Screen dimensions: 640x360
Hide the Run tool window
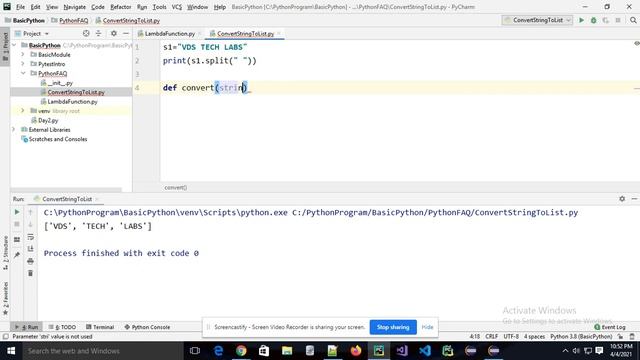point(634,199)
